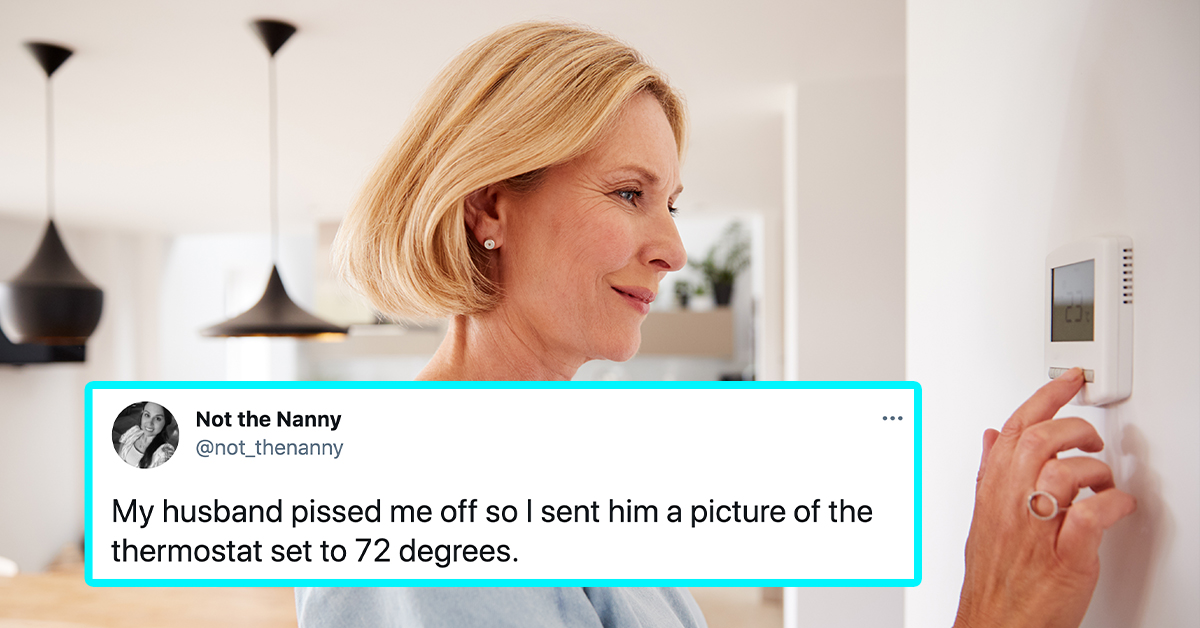Screen dimensions: 1200x628
Task: Click the thermostat button under the finger
Action: coord(1070,375)
